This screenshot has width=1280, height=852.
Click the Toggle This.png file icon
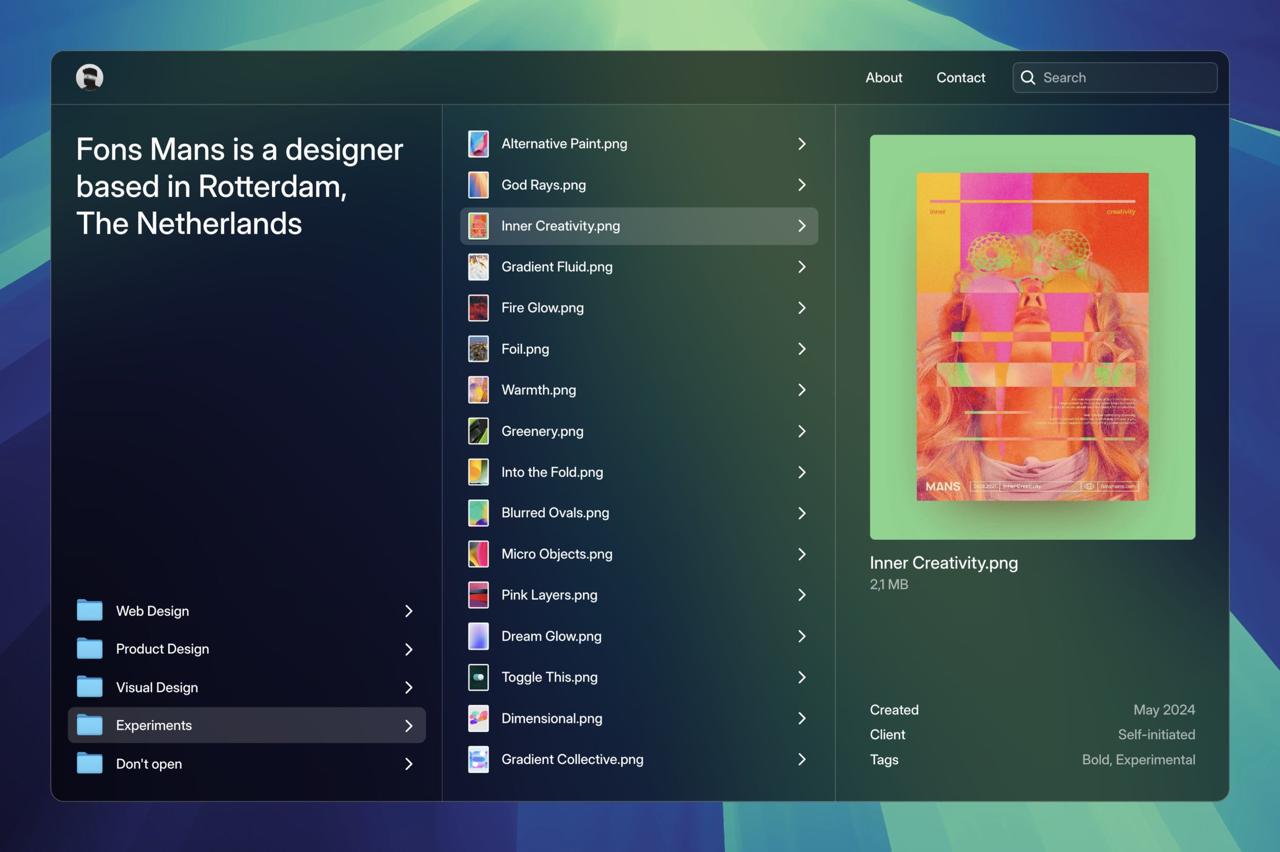[x=479, y=677]
